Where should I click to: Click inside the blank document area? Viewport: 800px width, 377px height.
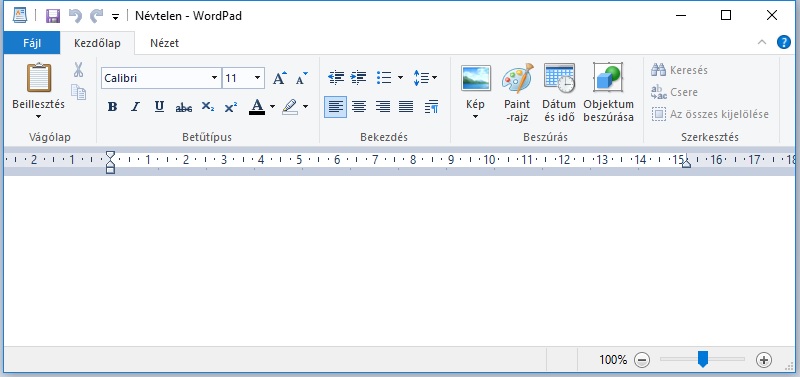(399, 261)
